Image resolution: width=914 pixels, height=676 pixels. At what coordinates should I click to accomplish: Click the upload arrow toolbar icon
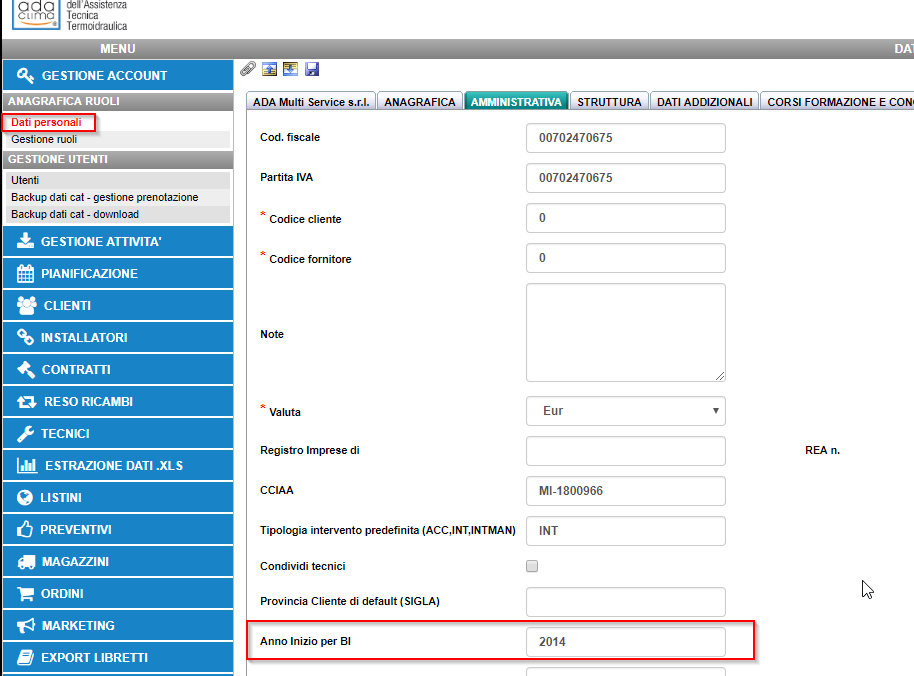(269, 69)
